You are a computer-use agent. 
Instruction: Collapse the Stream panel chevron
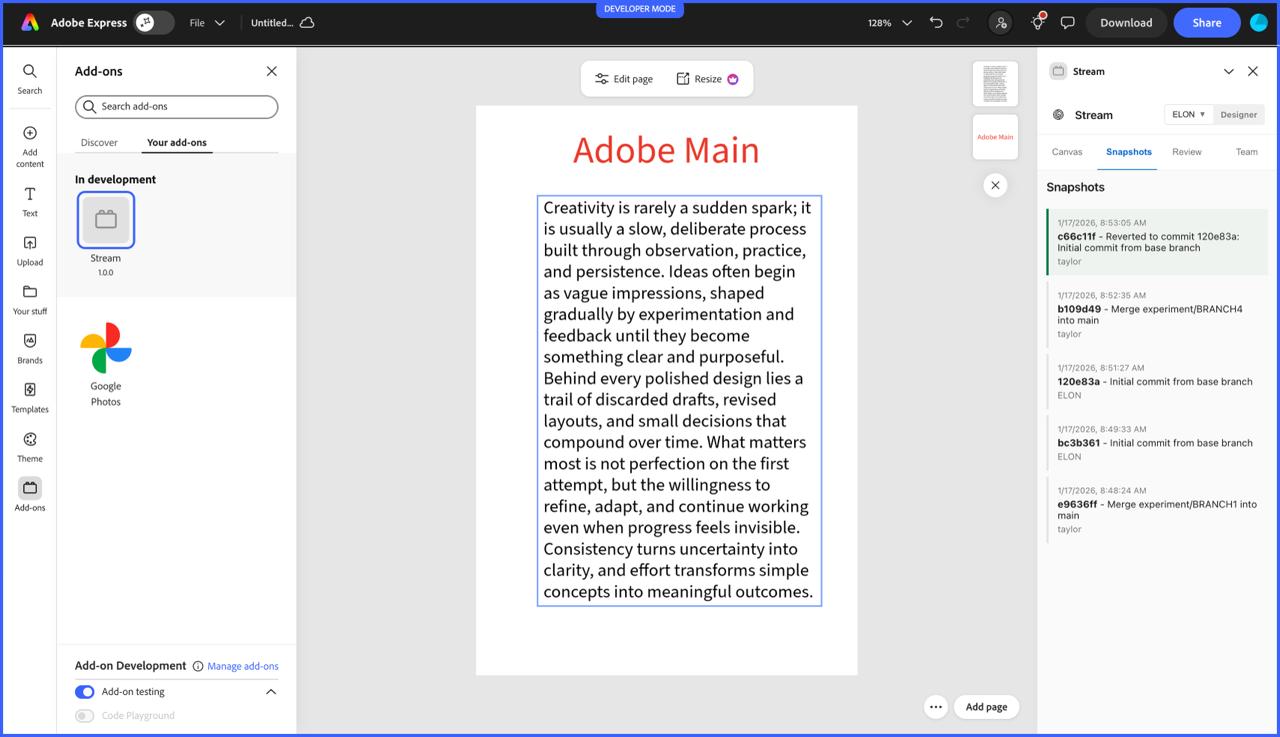[1229, 71]
